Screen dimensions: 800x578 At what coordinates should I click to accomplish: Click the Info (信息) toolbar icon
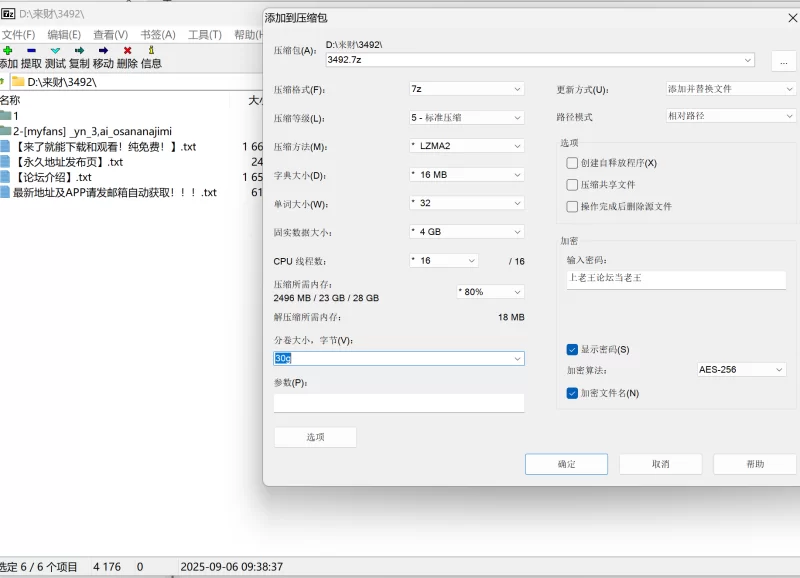click(x=151, y=50)
